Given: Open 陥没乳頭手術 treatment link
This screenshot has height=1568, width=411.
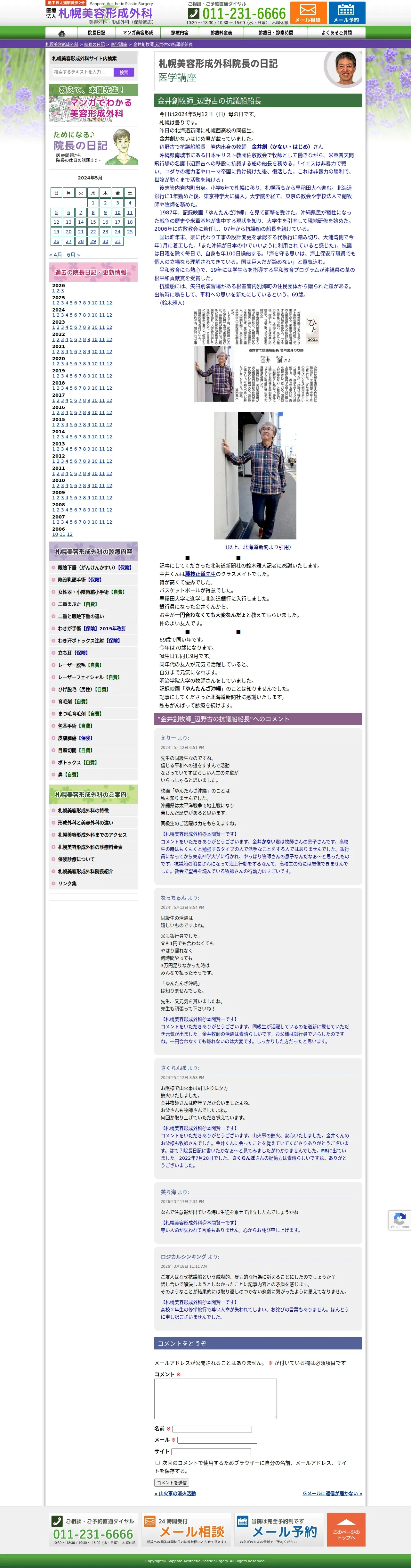Looking at the screenshot, I should click(80, 579).
